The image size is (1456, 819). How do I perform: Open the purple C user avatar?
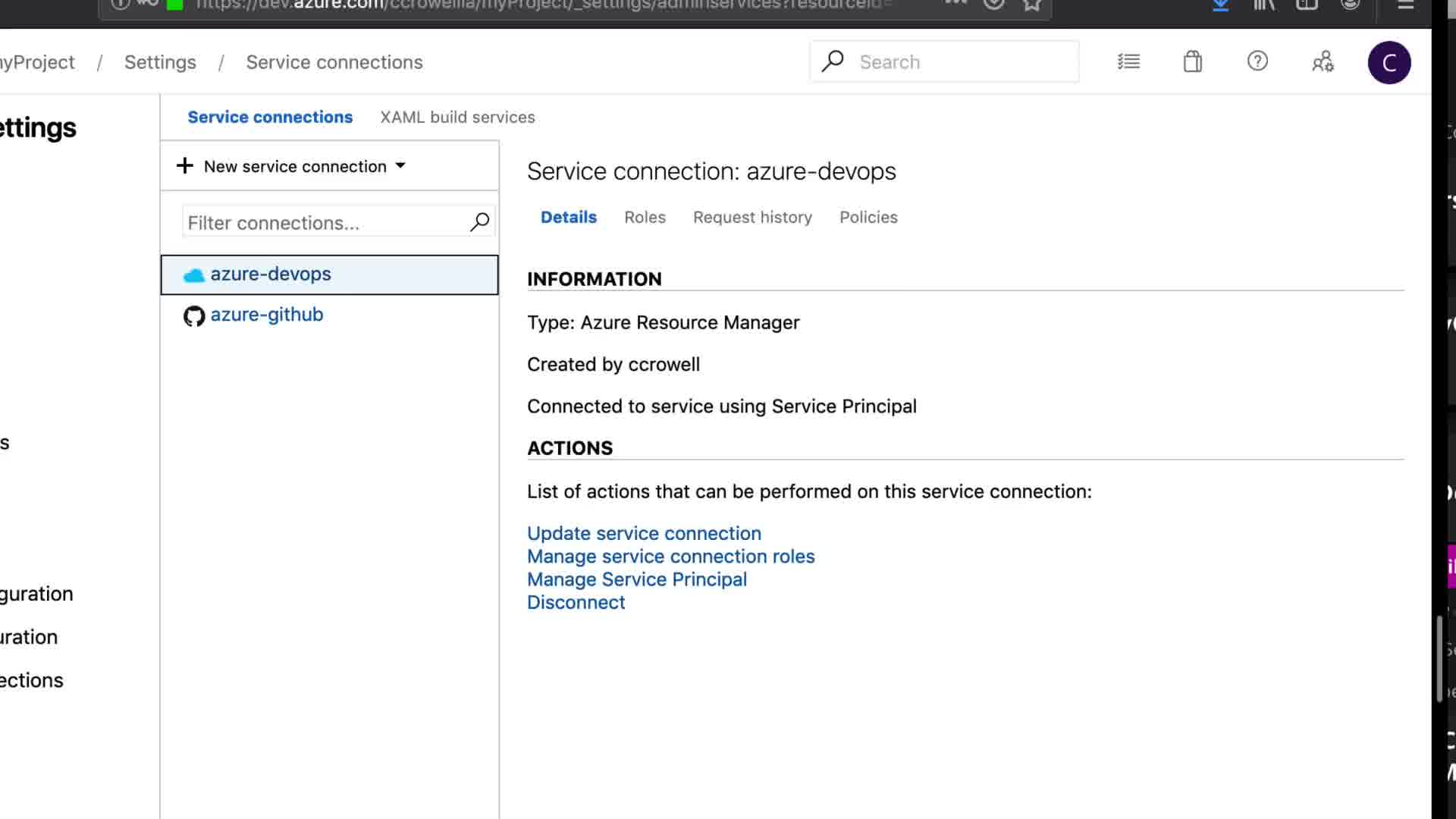(1389, 62)
